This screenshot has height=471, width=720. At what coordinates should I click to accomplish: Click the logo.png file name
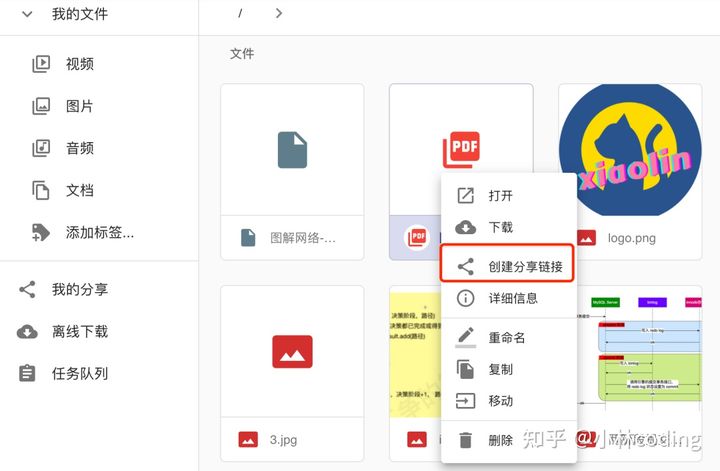631,238
